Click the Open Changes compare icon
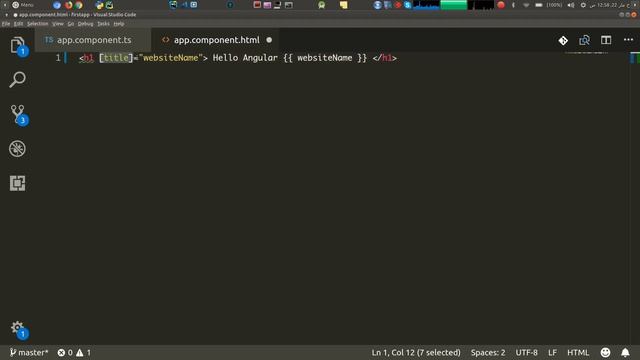Screen dimensions: 640x360 tap(584, 40)
